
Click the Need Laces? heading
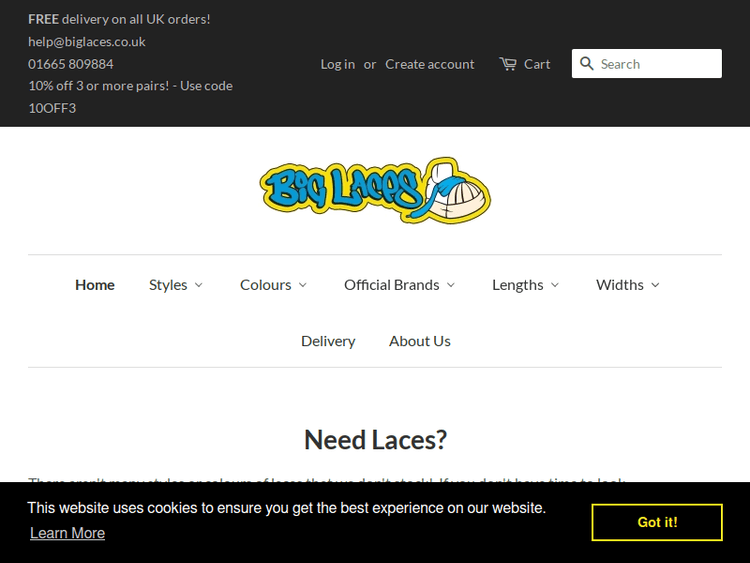pyautogui.click(x=375, y=440)
